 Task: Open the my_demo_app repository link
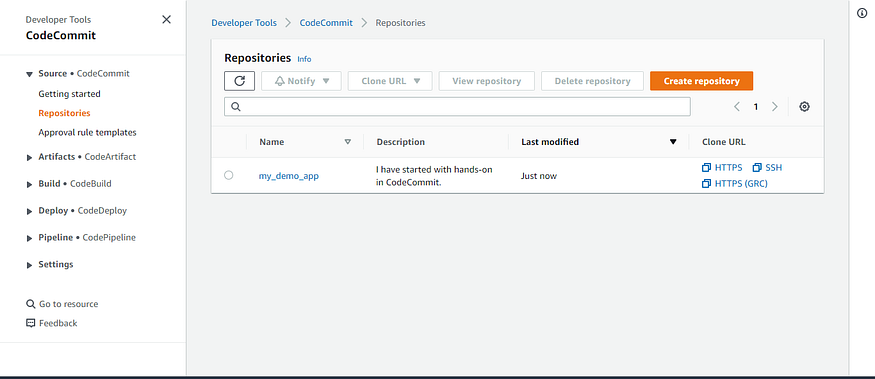pyautogui.click(x=289, y=176)
